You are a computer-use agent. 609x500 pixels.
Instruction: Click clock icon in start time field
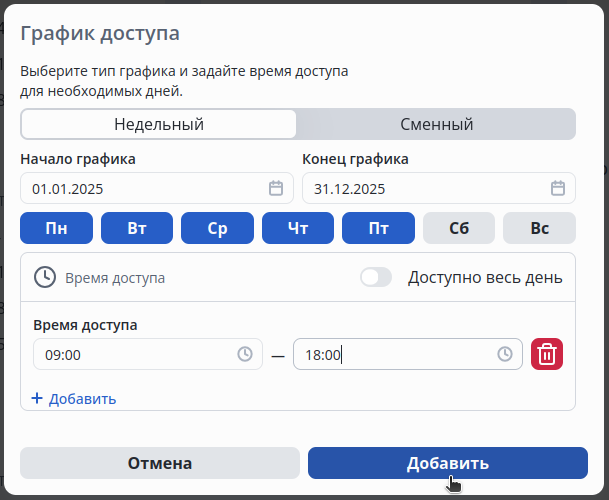click(x=245, y=354)
